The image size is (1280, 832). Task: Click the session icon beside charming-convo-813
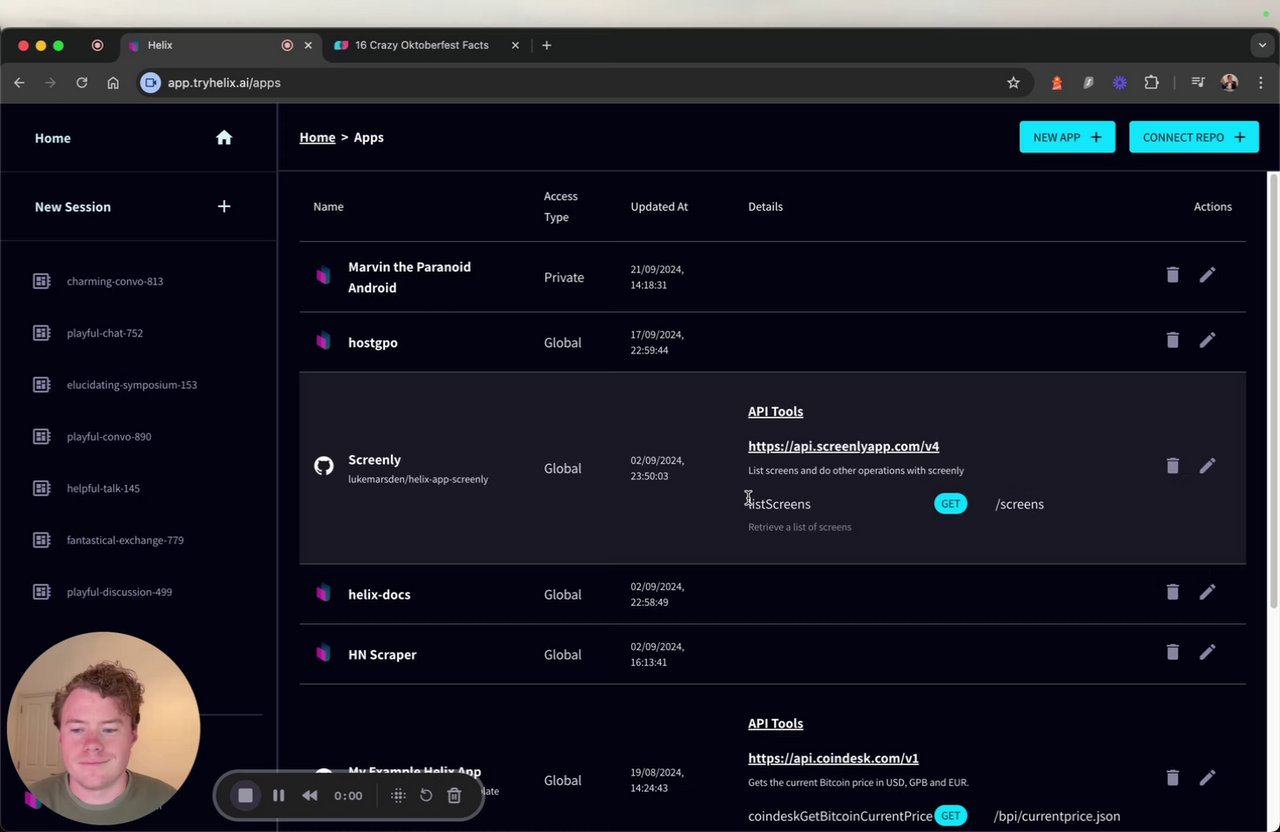(x=41, y=281)
